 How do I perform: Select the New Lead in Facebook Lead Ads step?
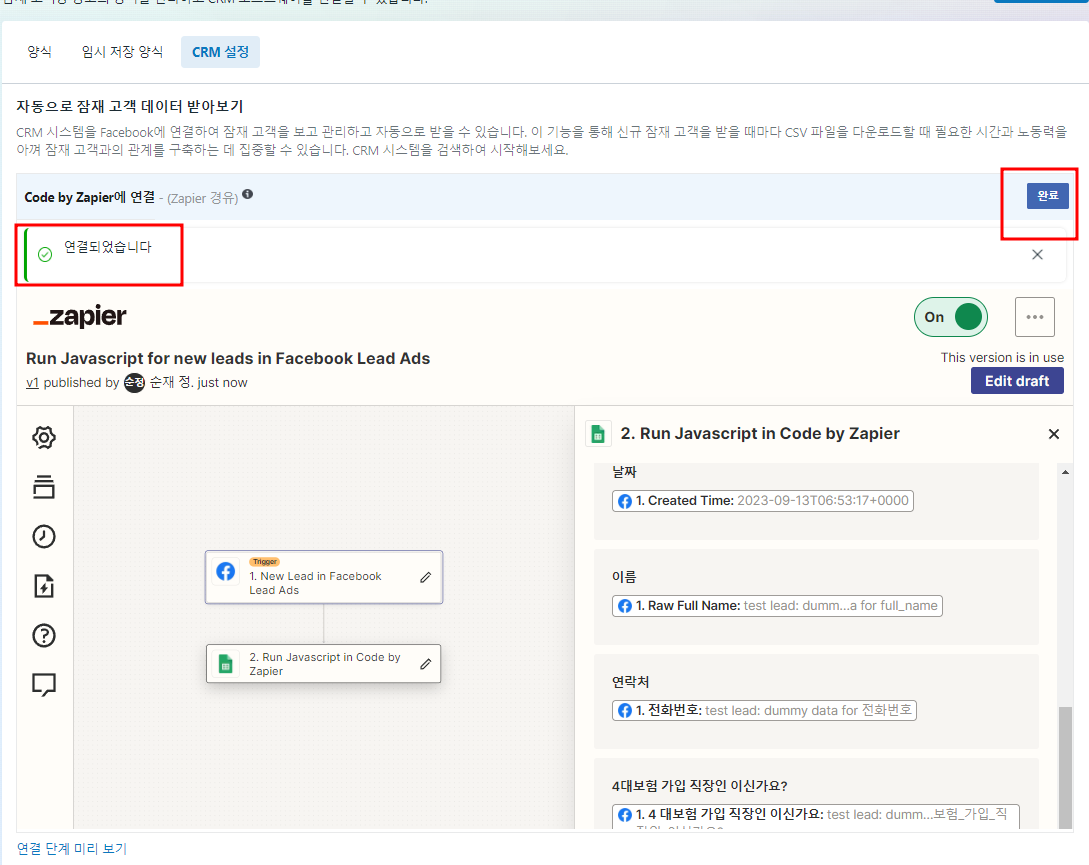(324, 577)
